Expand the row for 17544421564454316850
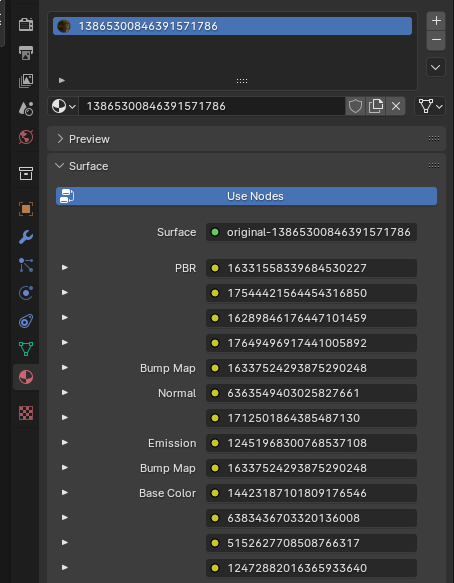Viewport: 454px width, 583px height. point(65,293)
